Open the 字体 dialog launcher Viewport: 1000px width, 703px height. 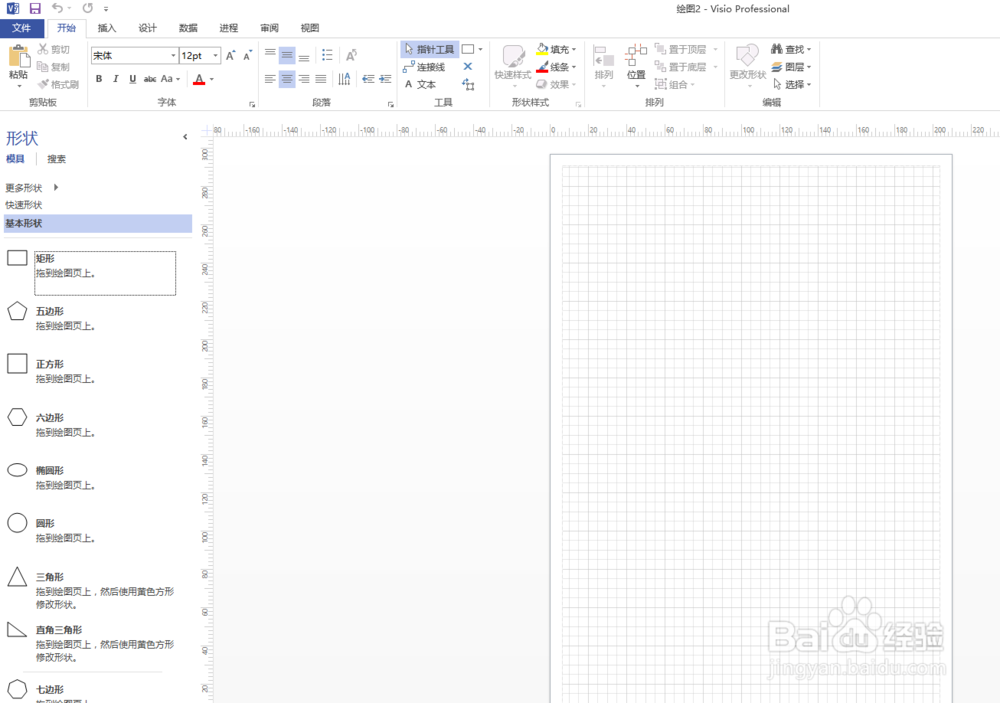[x=252, y=104]
